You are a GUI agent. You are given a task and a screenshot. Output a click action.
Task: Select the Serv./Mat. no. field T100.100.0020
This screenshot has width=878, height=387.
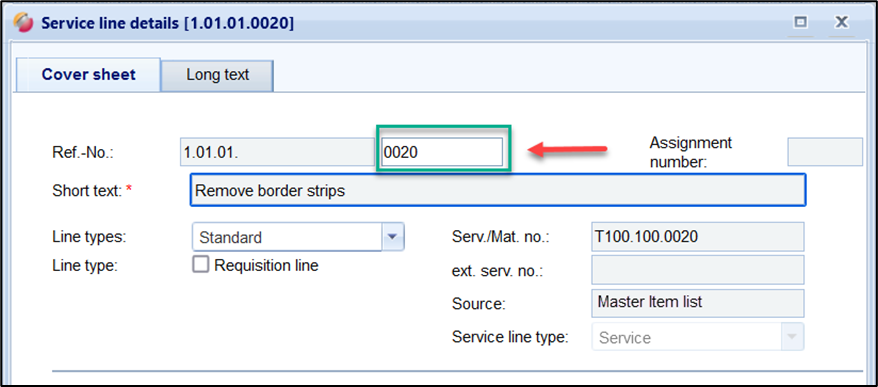coord(698,236)
